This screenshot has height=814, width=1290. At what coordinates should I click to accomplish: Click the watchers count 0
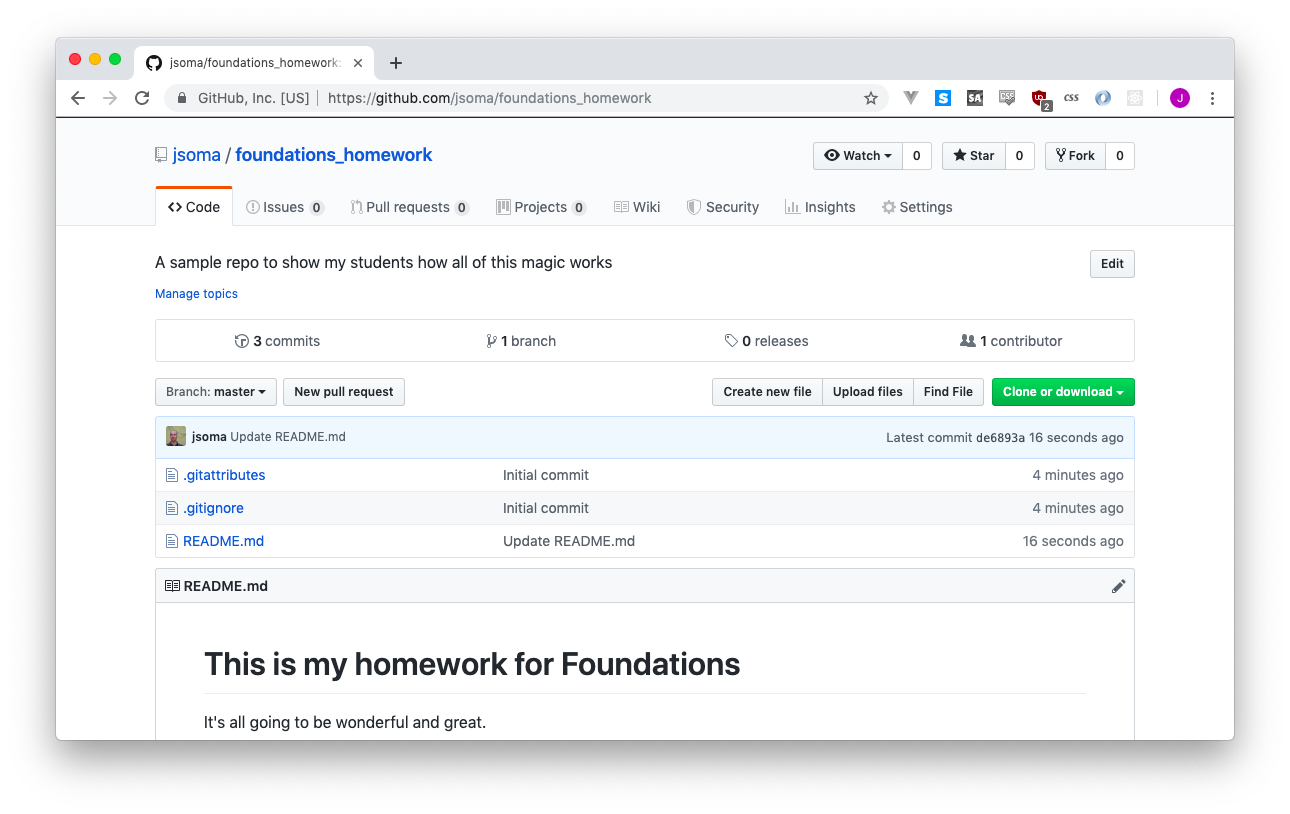tap(917, 156)
